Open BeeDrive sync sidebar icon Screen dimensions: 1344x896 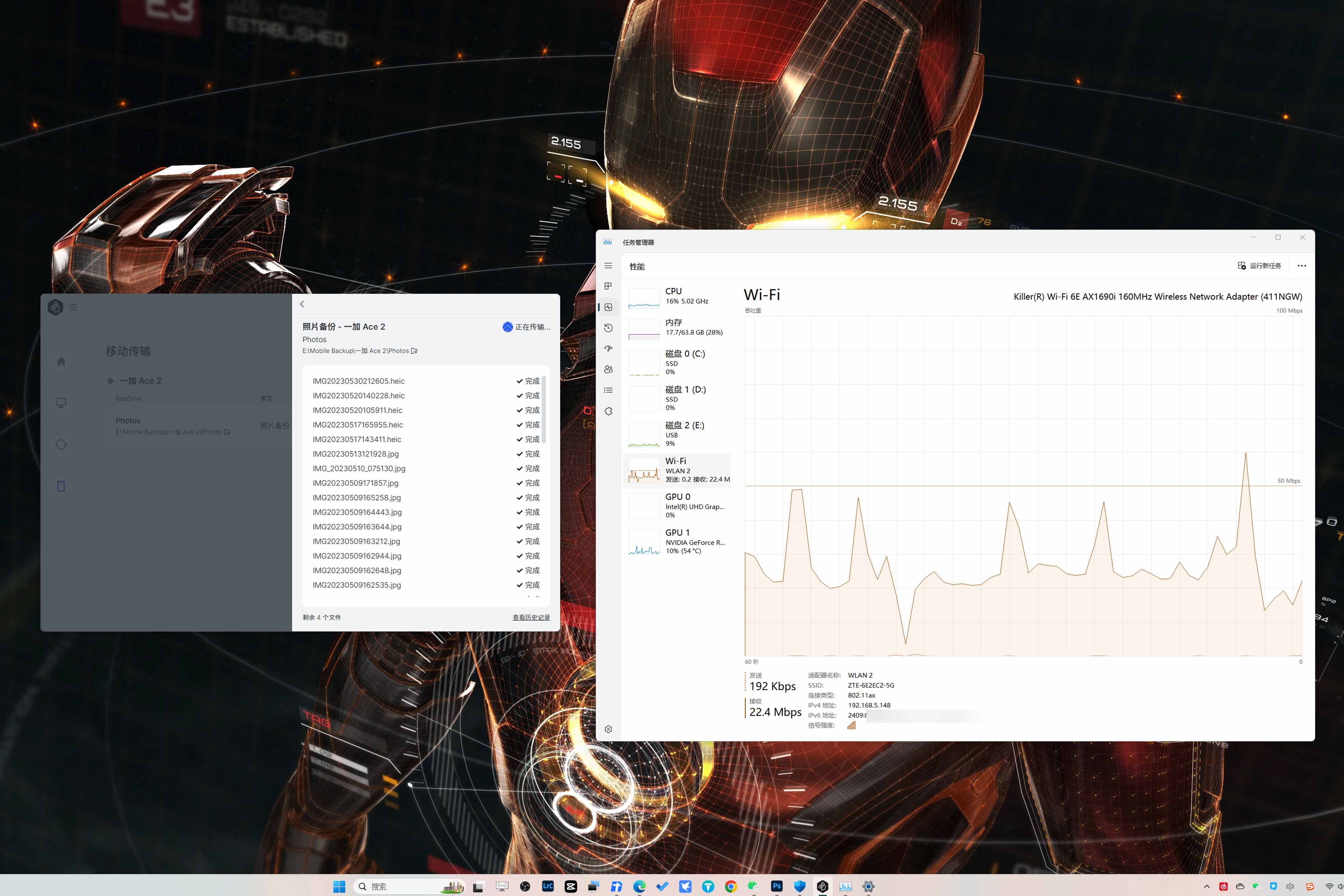pyautogui.click(x=61, y=445)
